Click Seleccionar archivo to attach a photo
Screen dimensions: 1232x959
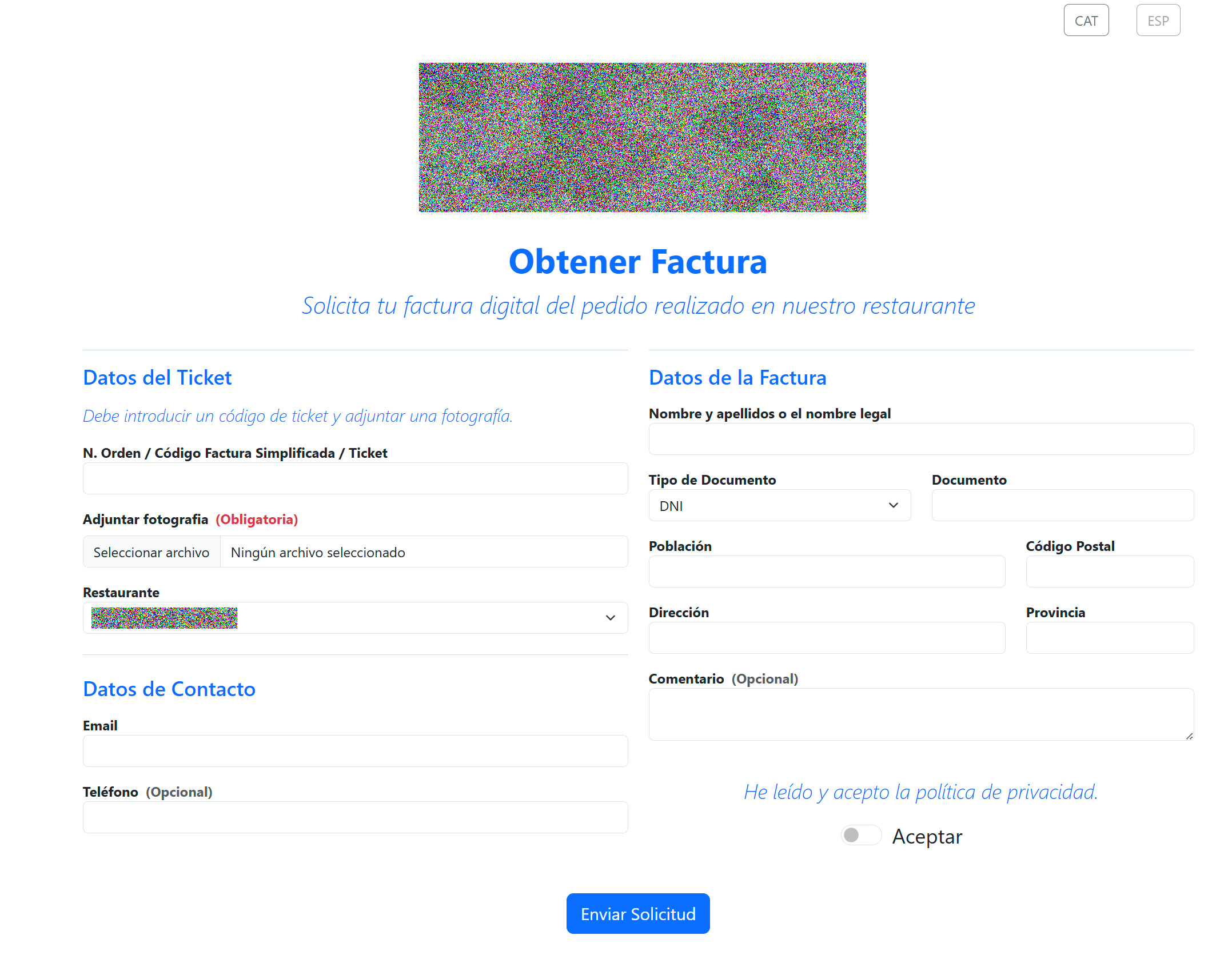pyautogui.click(x=151, y=552)
